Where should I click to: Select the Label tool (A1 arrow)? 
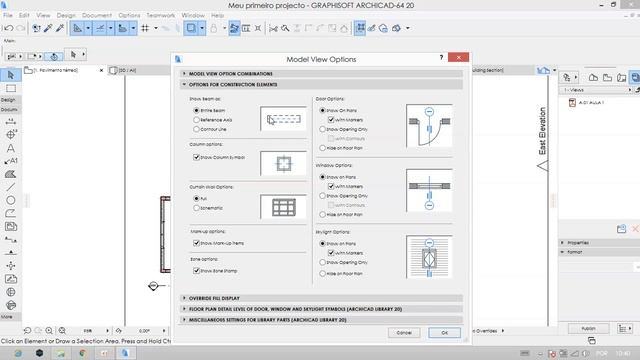[11, 161]
